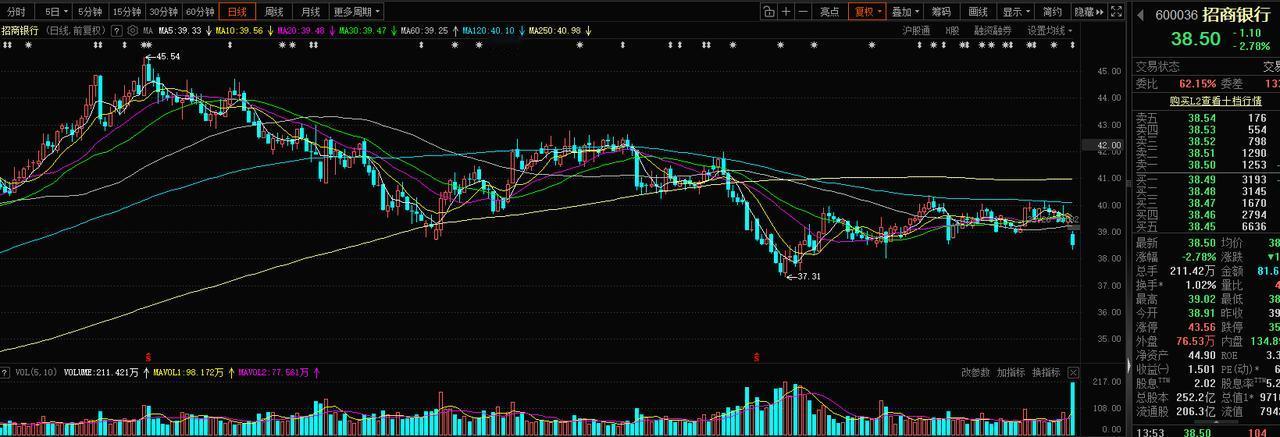
Task: Click the 总手 211.42万 value
Action: coord(1194,271)
